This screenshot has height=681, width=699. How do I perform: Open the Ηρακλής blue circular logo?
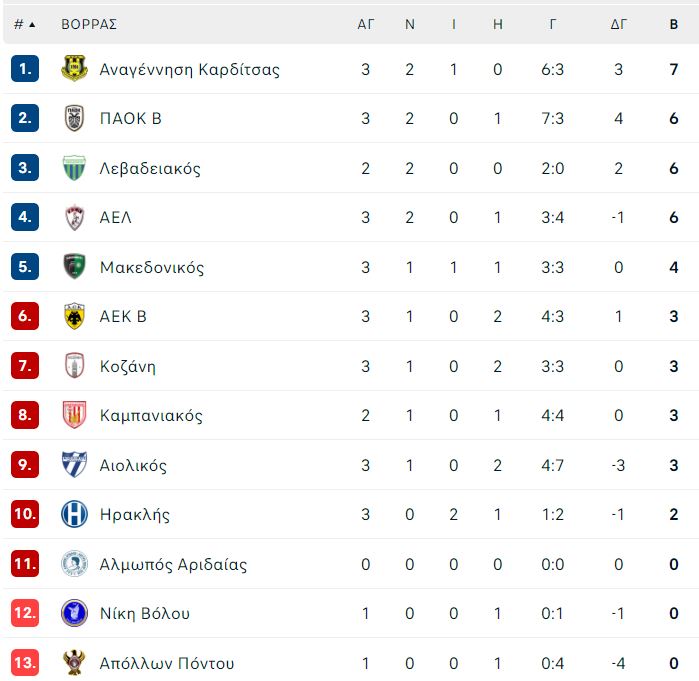(x=74, y=514)
